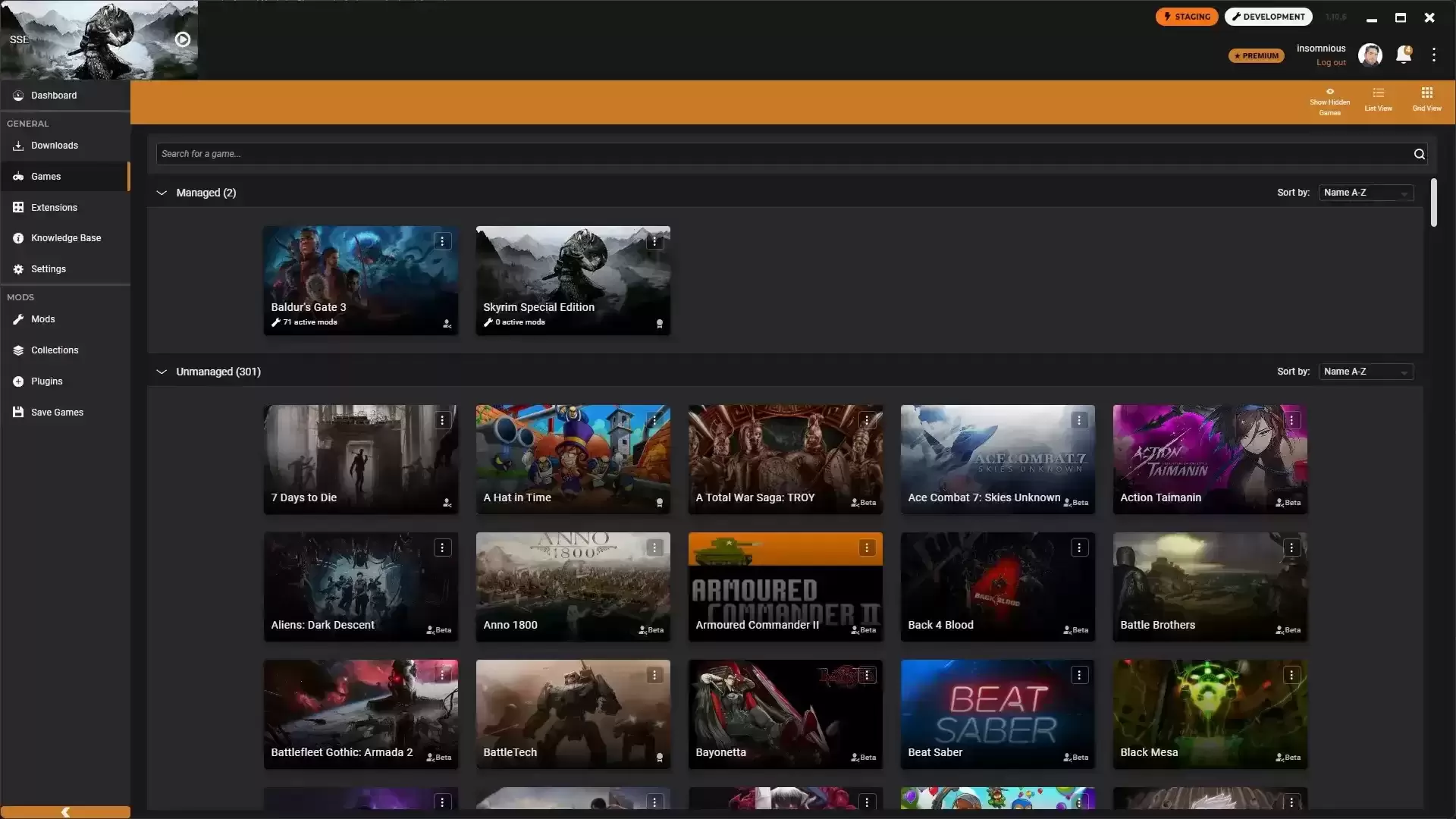Open Sort by dropdown for Managed games
Image resolution: width=1456 pixels, height=819 pixels.
[1366, 193]
